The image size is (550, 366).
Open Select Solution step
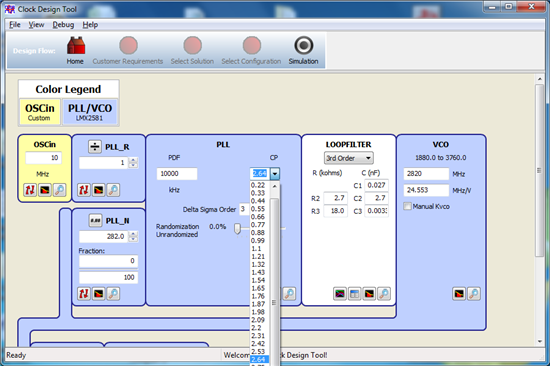(192, 51)
